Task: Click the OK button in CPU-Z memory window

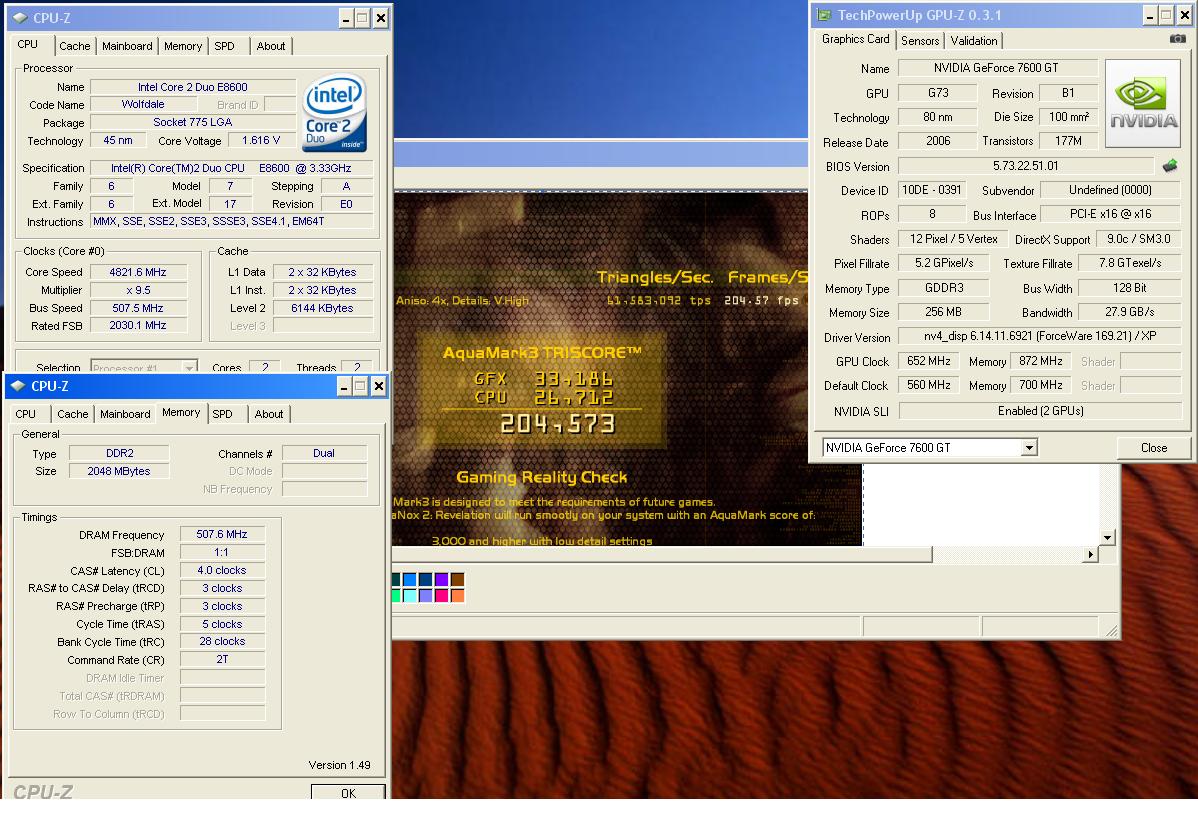Action: tap(348, 793)
